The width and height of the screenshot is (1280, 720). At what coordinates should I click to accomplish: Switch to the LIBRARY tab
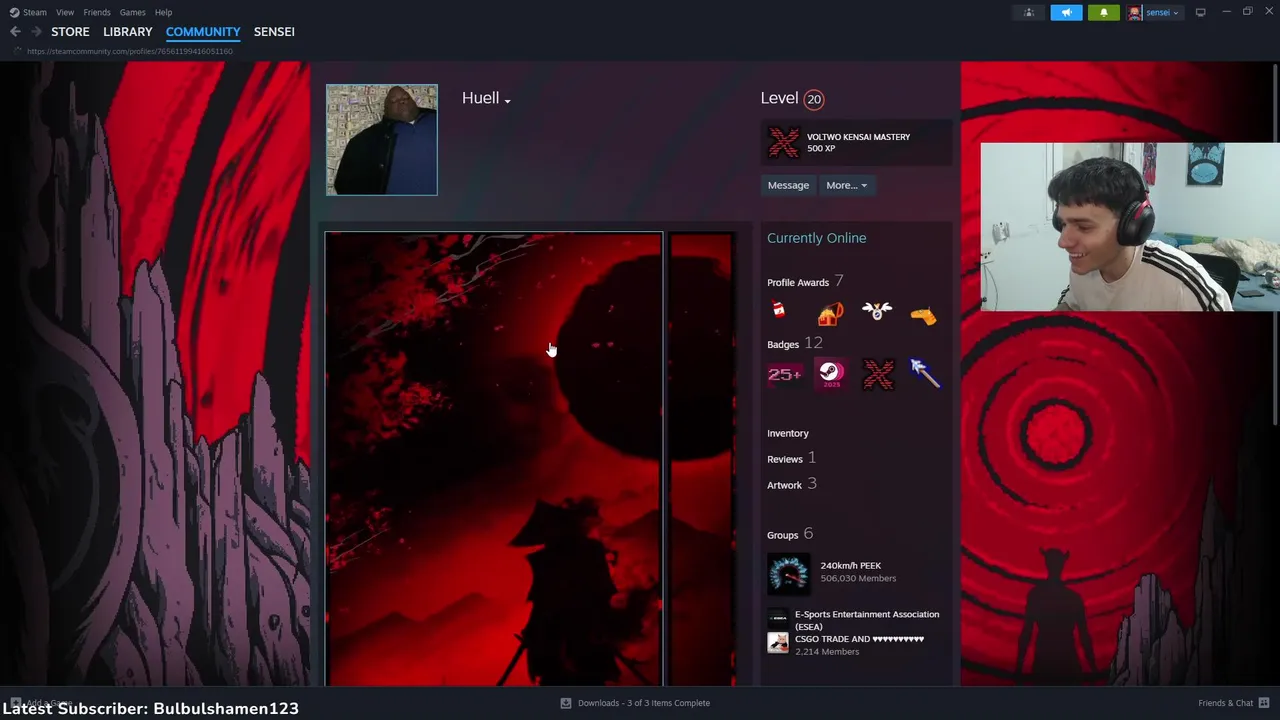[x=128, y=32]
